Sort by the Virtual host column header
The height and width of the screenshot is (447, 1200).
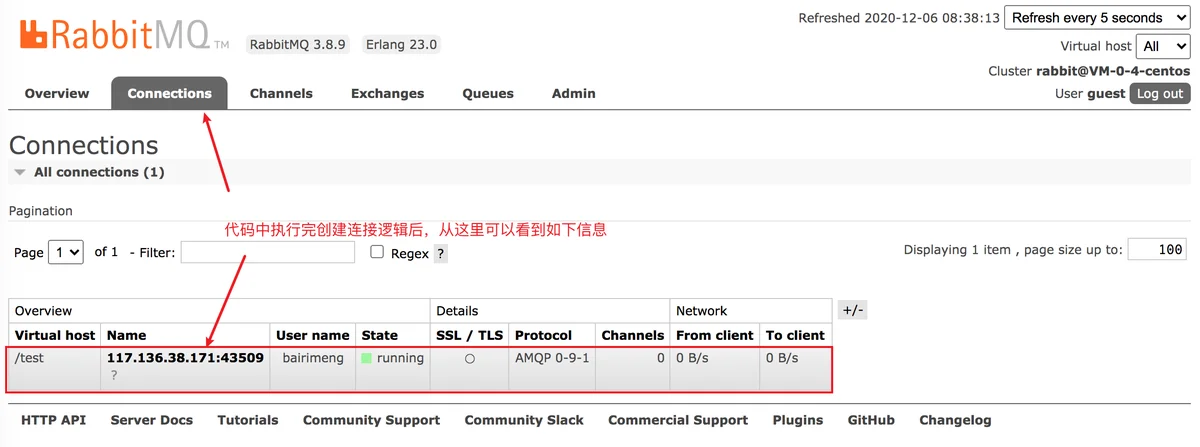point(55,335)
